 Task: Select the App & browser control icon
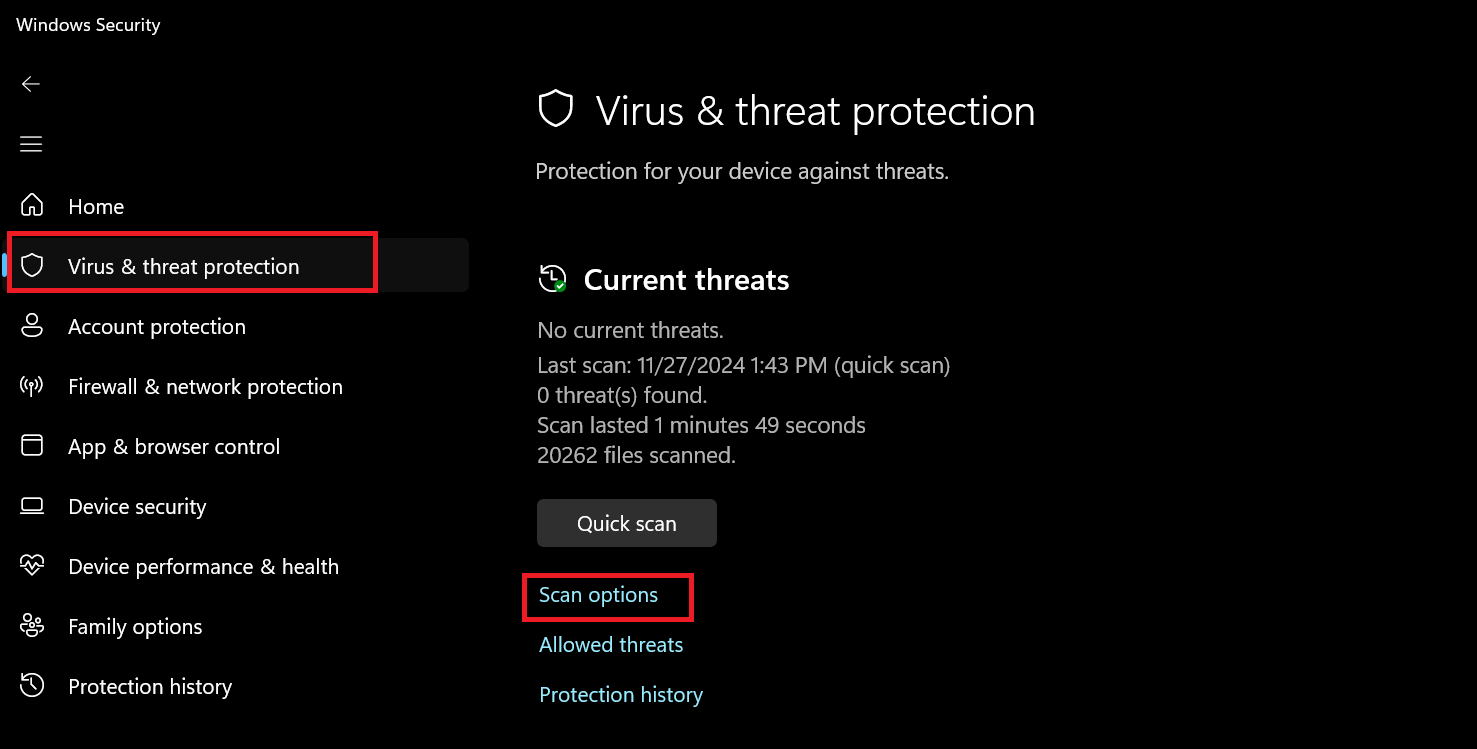(32, 446)
